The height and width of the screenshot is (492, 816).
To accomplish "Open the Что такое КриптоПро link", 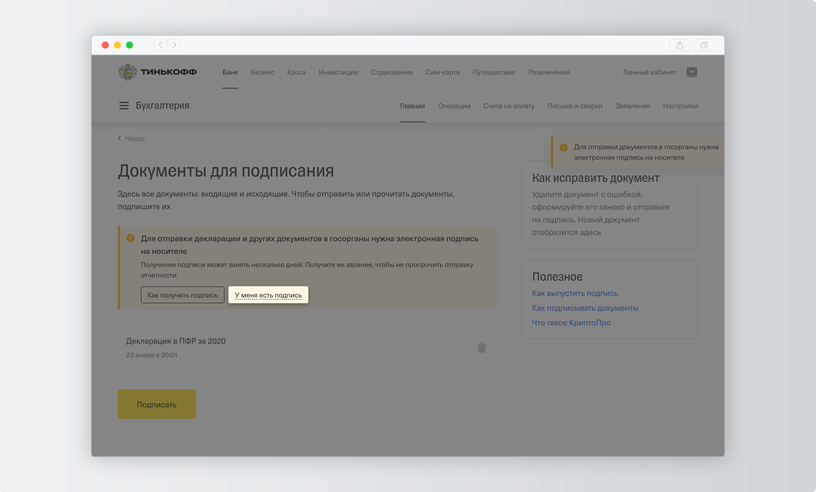I will coord(571,322).
